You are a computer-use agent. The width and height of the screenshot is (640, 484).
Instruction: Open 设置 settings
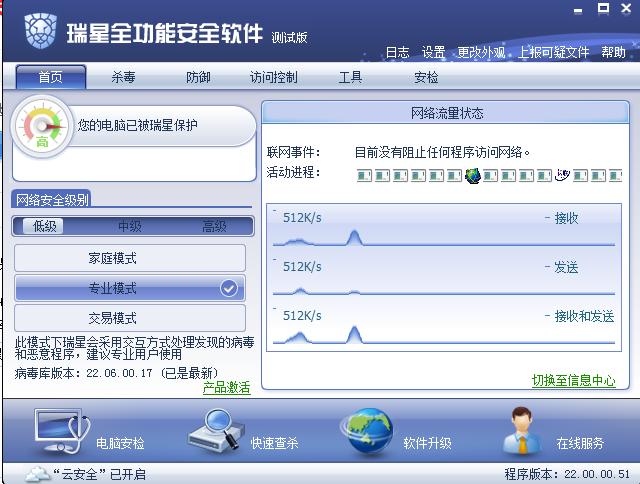point(433,52)
